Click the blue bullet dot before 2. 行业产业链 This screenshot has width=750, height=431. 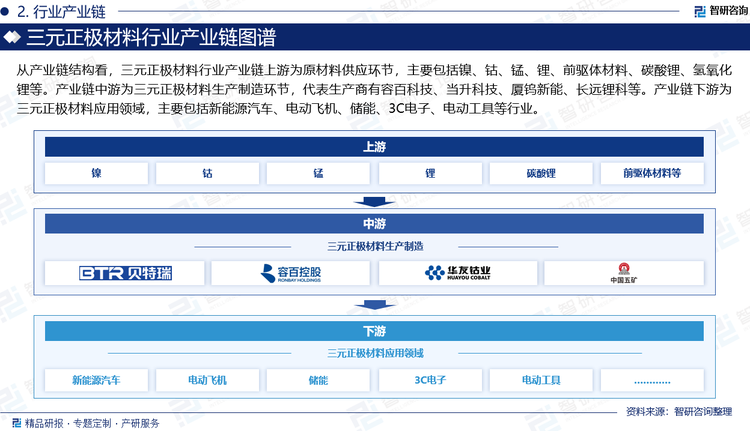[5, 11]
